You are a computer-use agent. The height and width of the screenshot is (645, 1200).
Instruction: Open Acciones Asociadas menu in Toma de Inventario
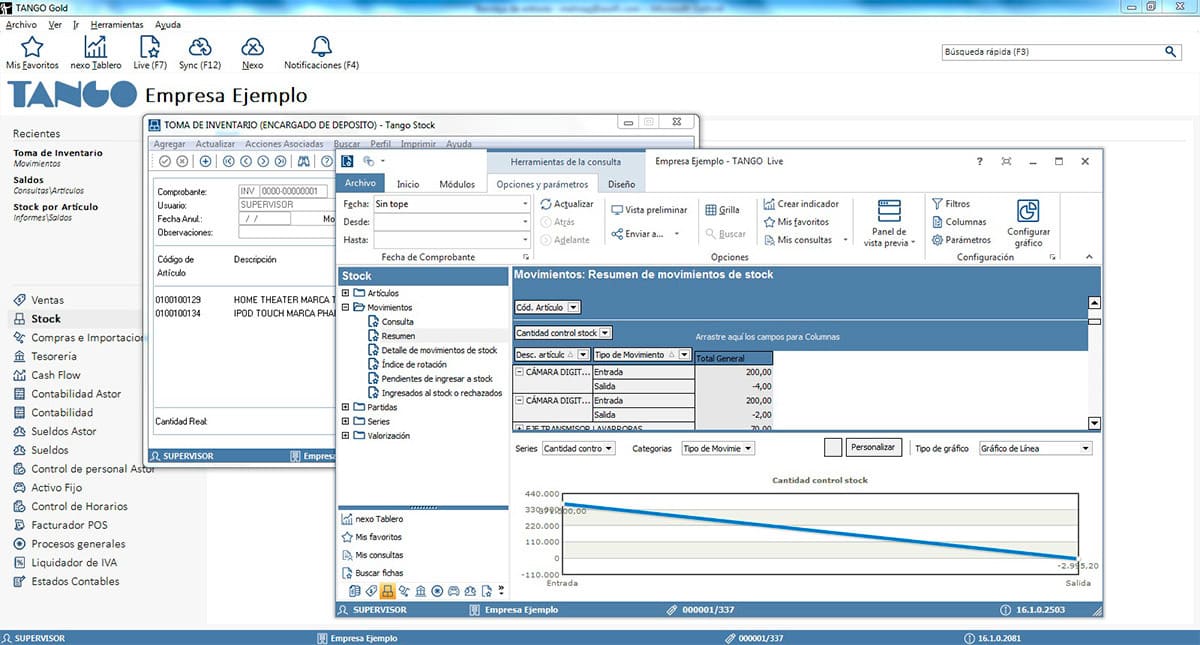pos(283,144)
